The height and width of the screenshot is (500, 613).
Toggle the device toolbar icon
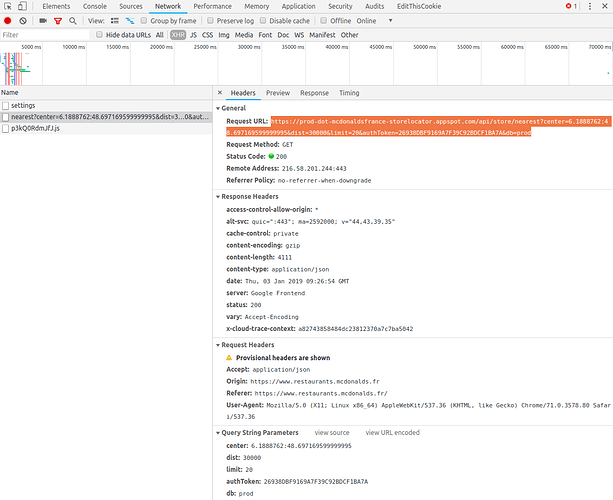point(22,6)
